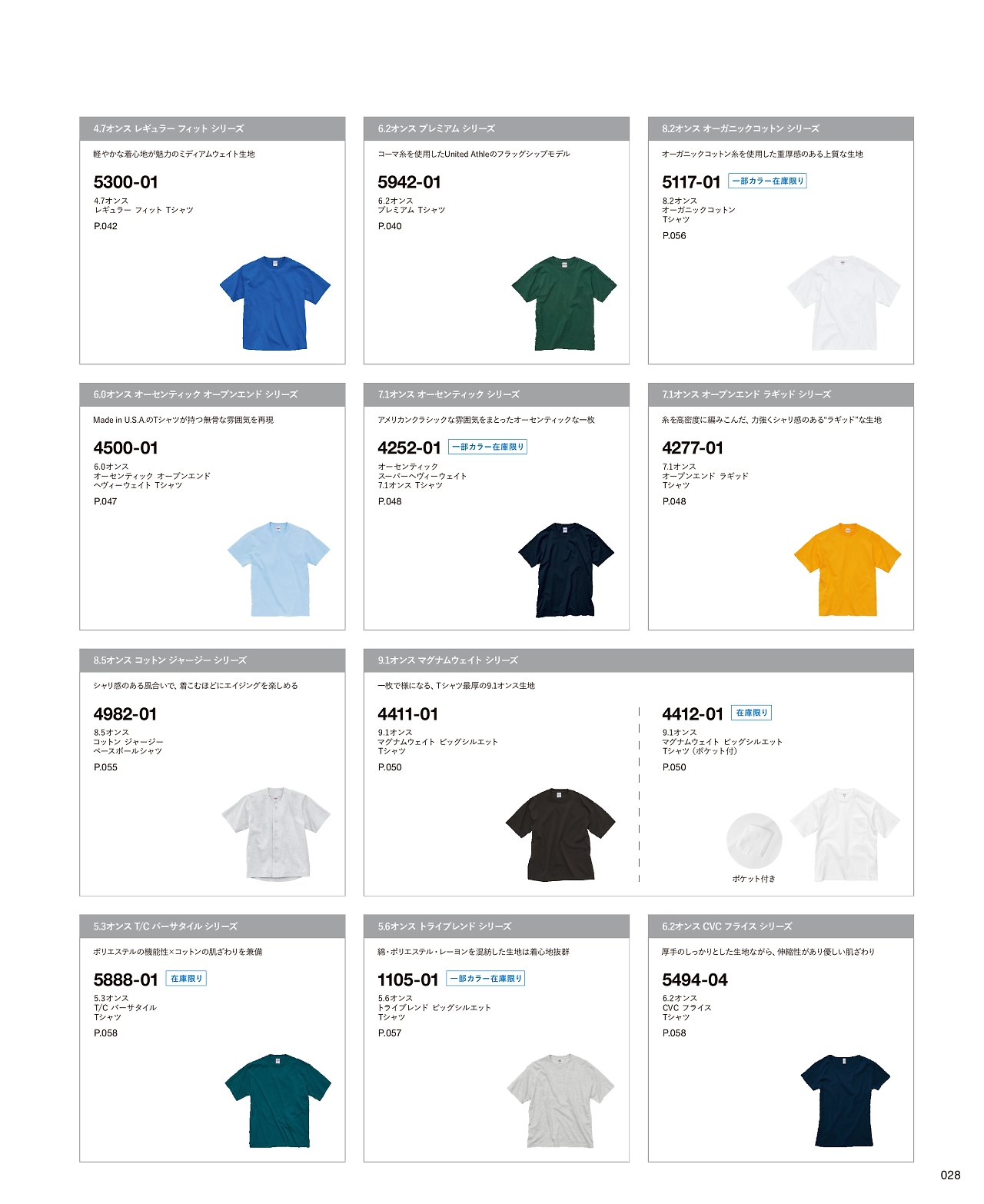Screen dimensions: 984x1204
Task: Click the 6.2オンス CVC フライス シリーズ header
Action: click(x=781, y=926)
